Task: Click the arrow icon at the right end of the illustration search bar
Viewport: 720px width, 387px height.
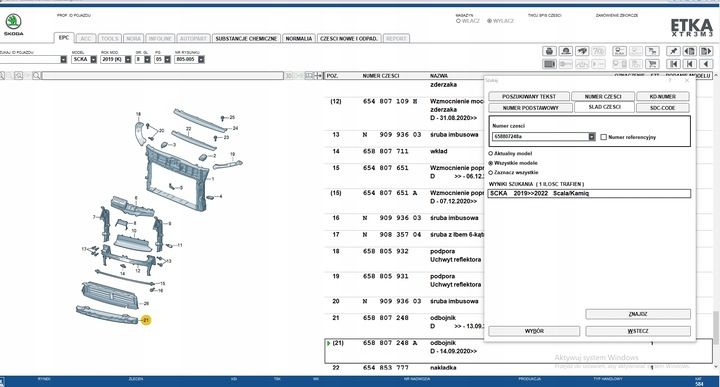Action: [x=319, y=75]
